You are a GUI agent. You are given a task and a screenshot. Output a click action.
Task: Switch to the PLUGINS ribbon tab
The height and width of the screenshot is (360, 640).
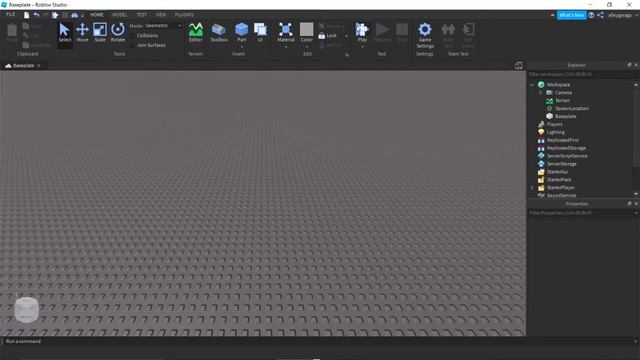184,15
